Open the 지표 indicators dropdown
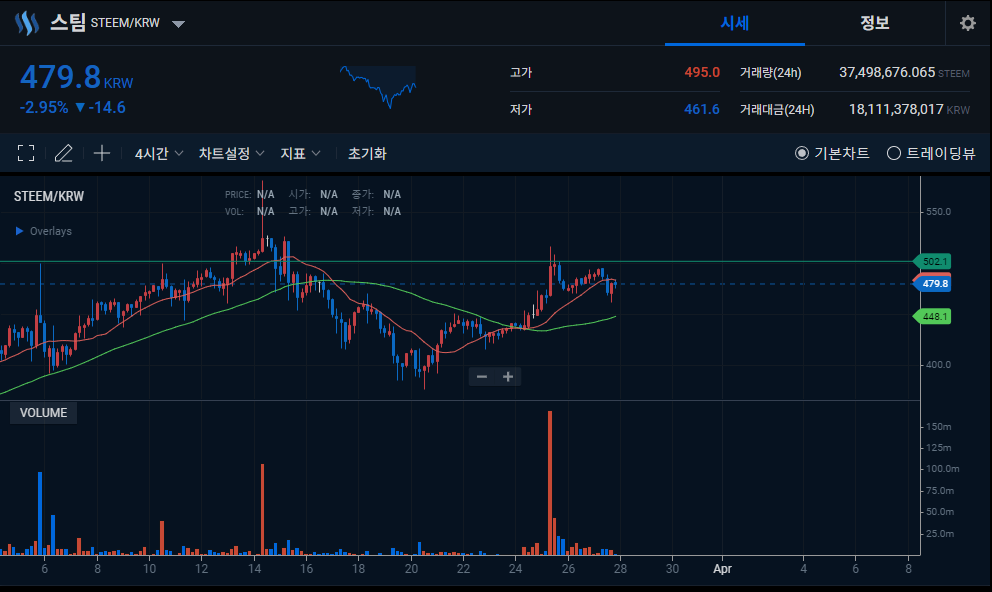 click(x=301, y=153)
